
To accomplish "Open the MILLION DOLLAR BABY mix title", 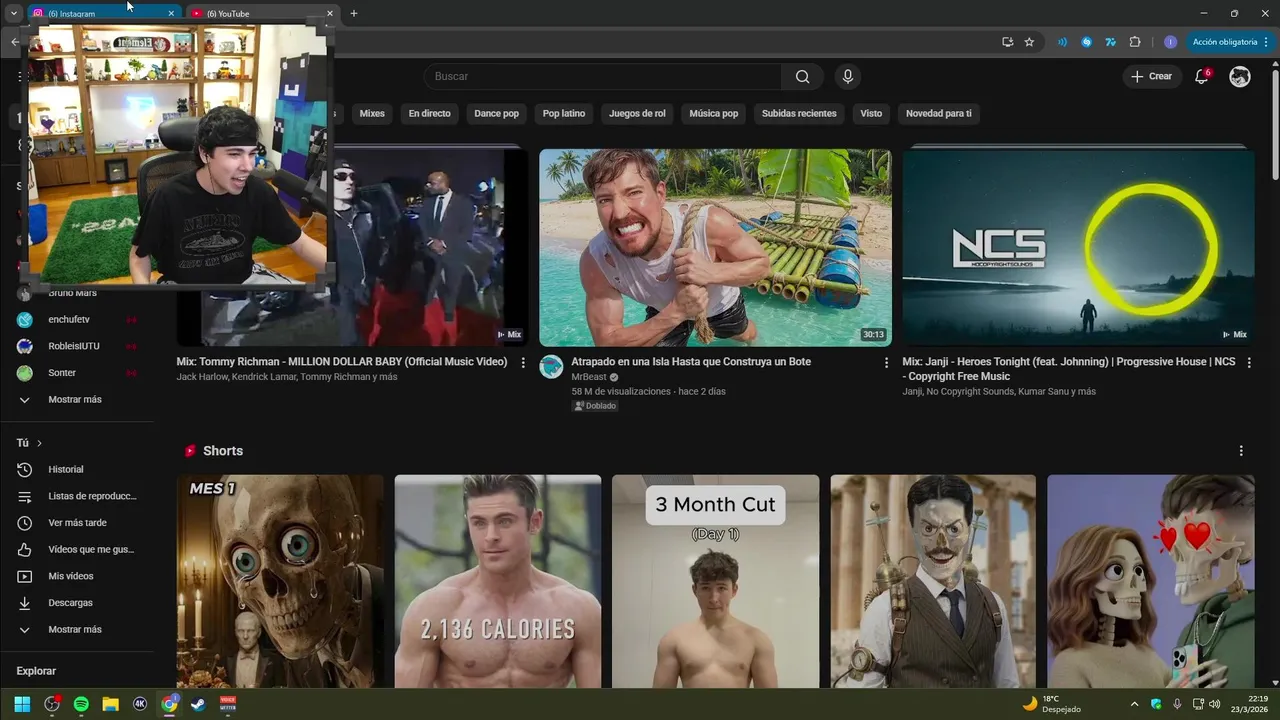I will tap(342, 362).
